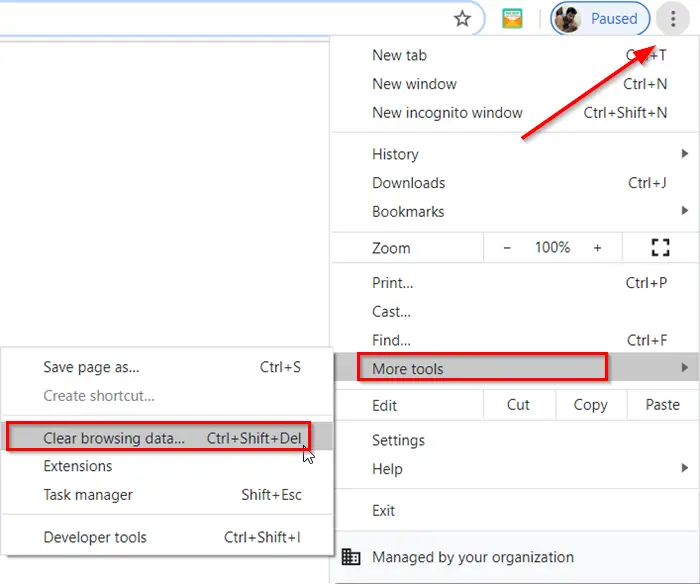Open a New incognito window
Image resolution: width=700 pixels, height=584 pixels.
[516, 113]
